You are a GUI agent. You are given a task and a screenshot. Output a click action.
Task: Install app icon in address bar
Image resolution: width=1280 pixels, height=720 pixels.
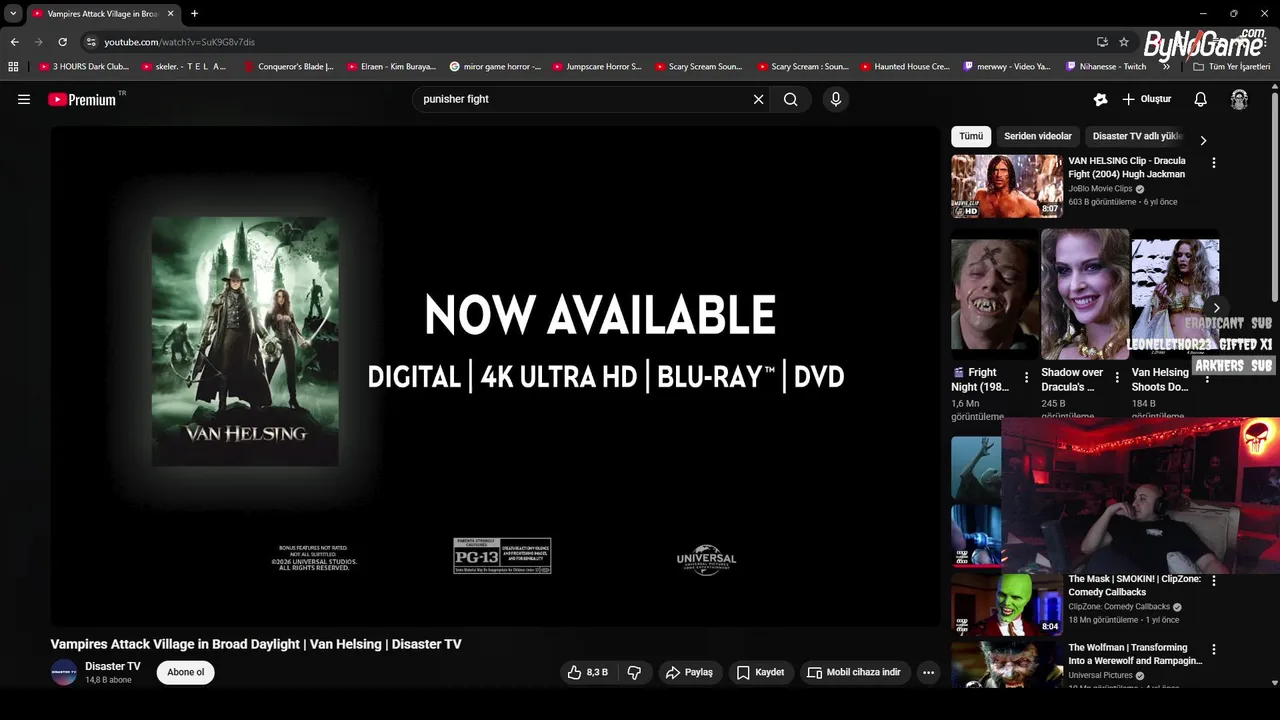click(1102, 42)
